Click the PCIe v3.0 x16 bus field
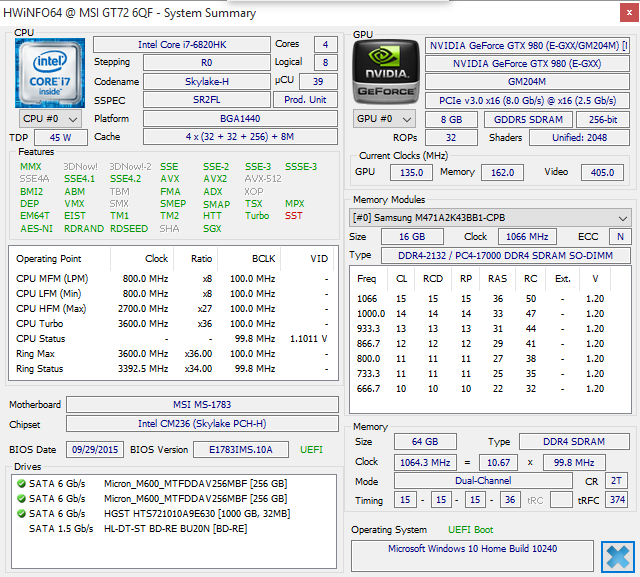This screenshot has width=640, height=577. click(x=527, y=100)
